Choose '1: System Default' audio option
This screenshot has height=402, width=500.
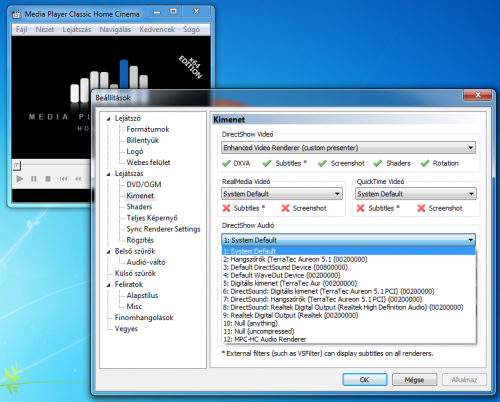click(x=348, y=251)
